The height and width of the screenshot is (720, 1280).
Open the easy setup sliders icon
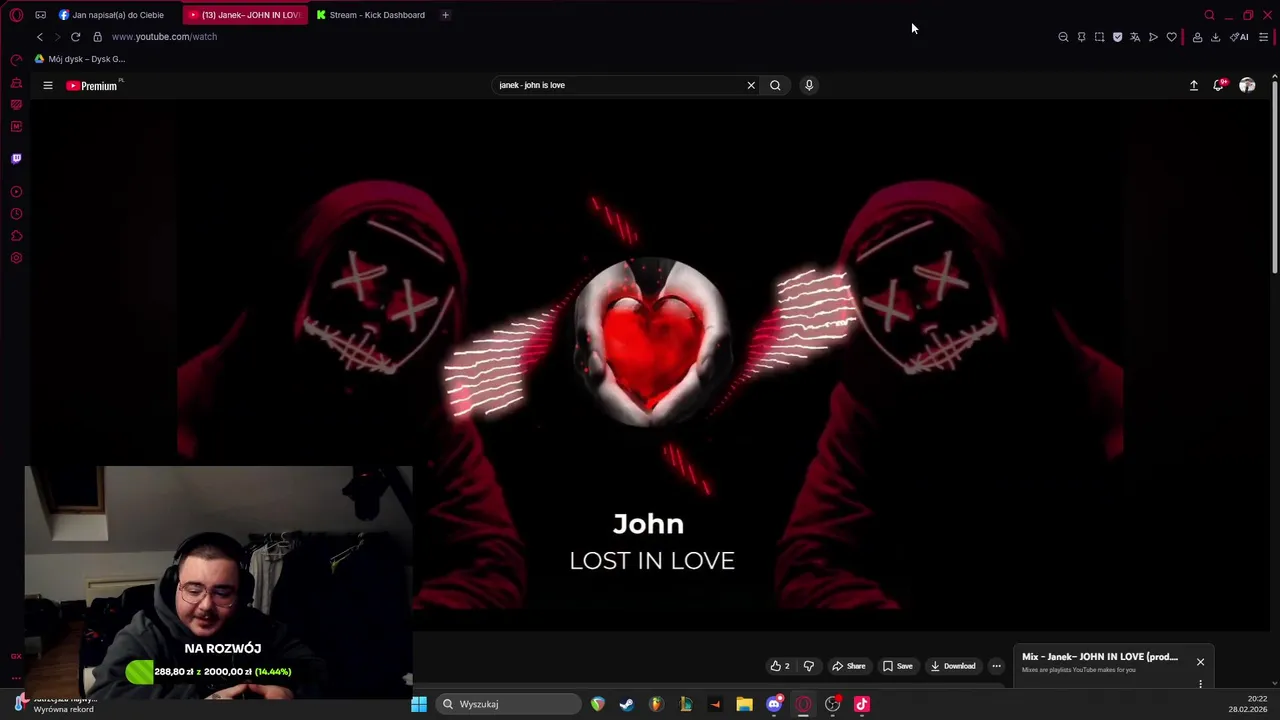pos(1263,37)
